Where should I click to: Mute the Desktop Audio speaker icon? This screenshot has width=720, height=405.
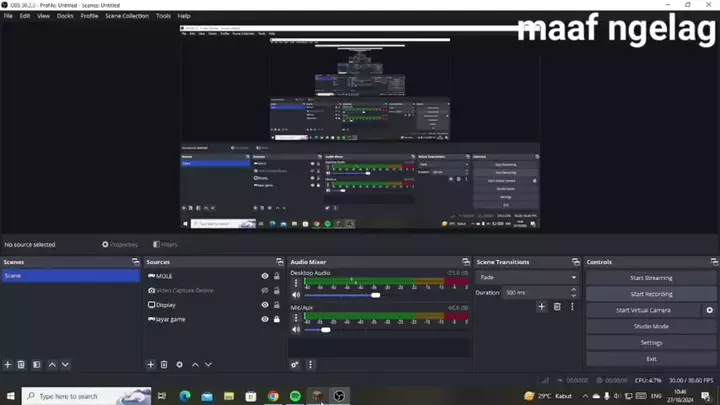(296, 295)
